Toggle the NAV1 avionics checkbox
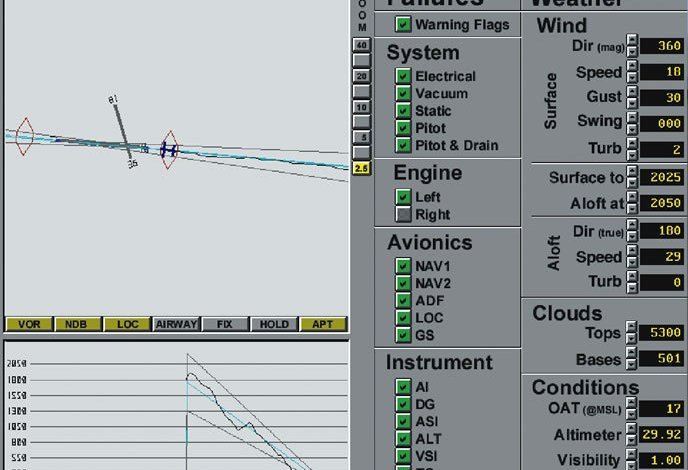Image resolution: width=688 pixels, height=470 pixels. click(403, 266)
